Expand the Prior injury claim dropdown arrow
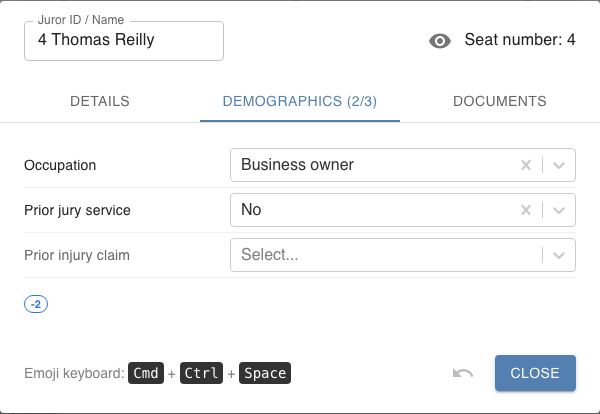This screenshot has width=600, height=414. (x=559, y=255)
